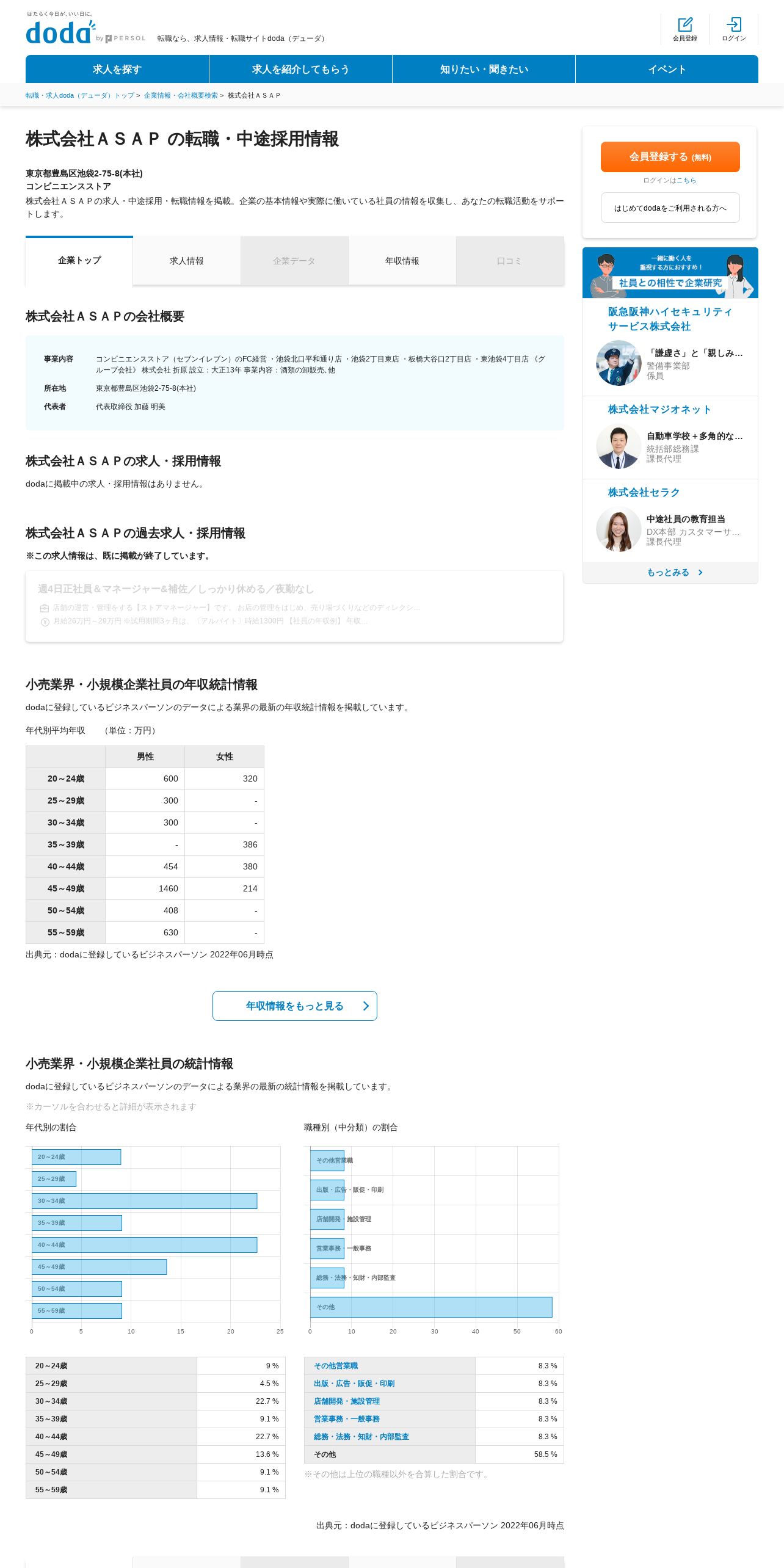
Task: Open the 会員登録 pencil icon
Action: click(x=685, y=24)
